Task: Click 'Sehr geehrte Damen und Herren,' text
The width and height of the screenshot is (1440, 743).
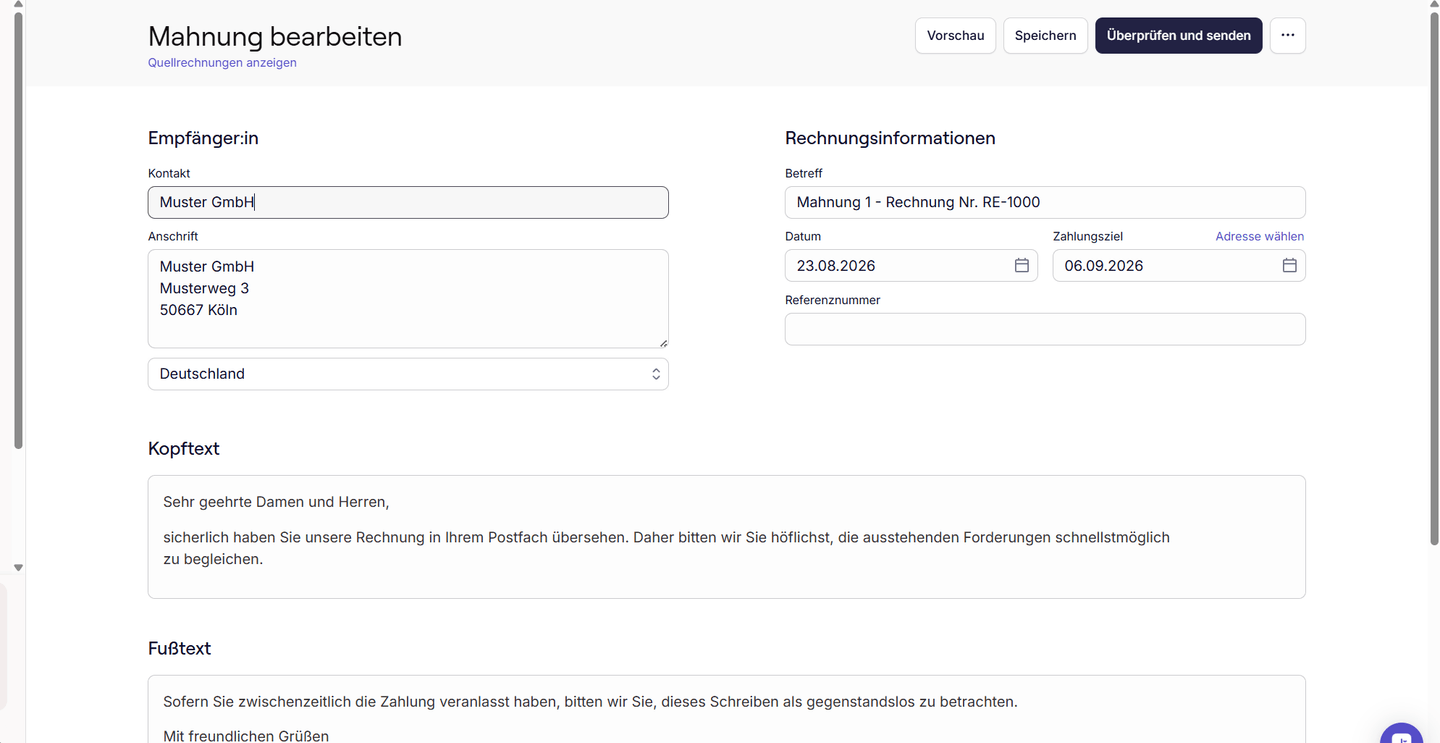Action: pos(276,502)
